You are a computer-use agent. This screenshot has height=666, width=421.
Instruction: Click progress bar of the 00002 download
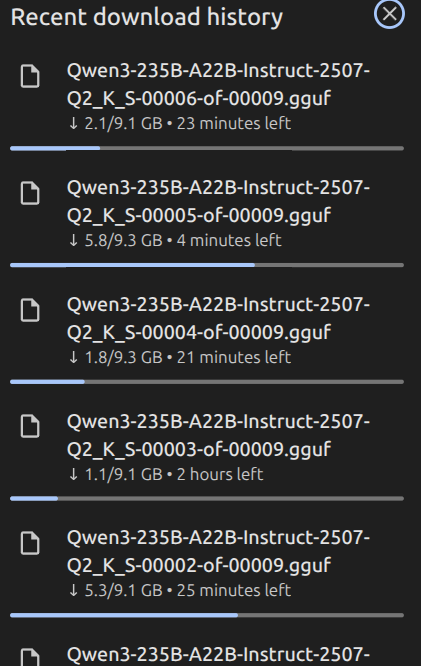(x=207, y=615)
